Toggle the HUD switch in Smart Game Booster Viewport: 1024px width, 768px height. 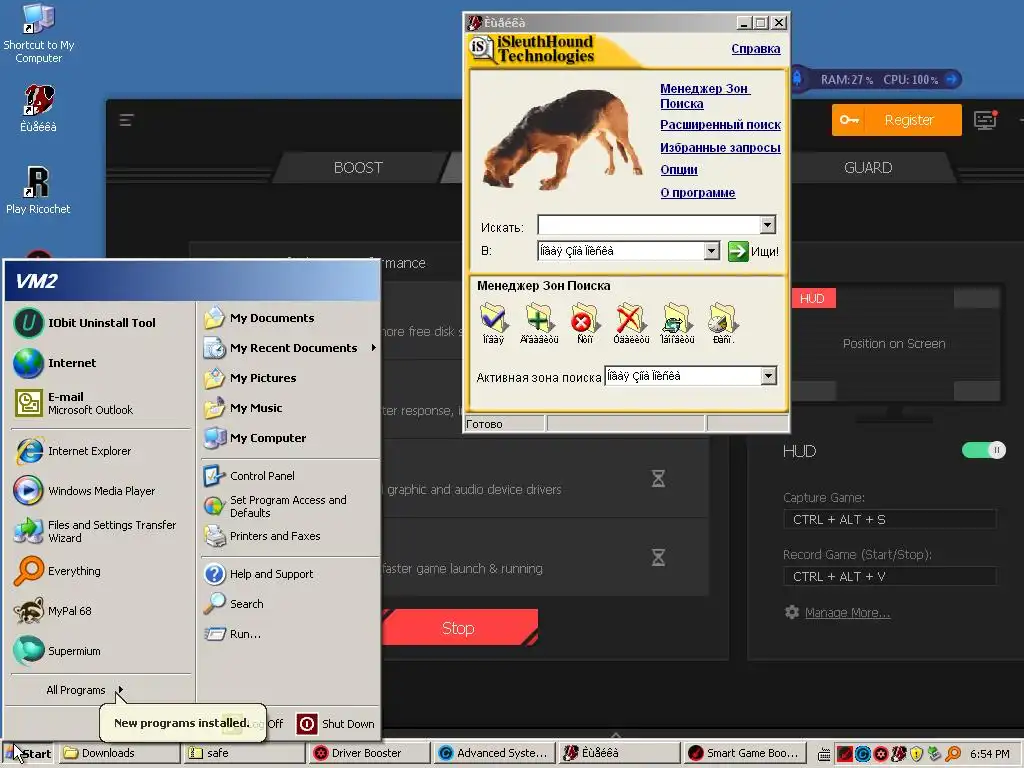(x=984, y=450)
